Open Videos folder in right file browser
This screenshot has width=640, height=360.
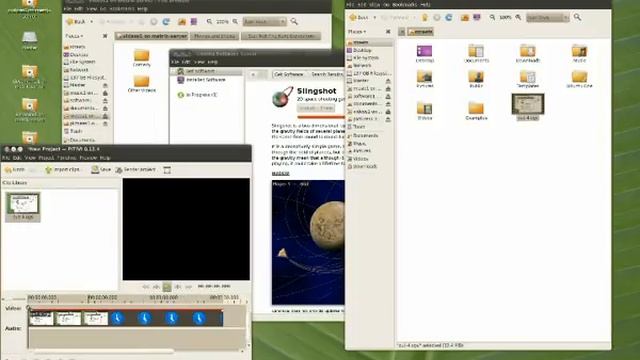pyautogui.click(x=424, y=111)
